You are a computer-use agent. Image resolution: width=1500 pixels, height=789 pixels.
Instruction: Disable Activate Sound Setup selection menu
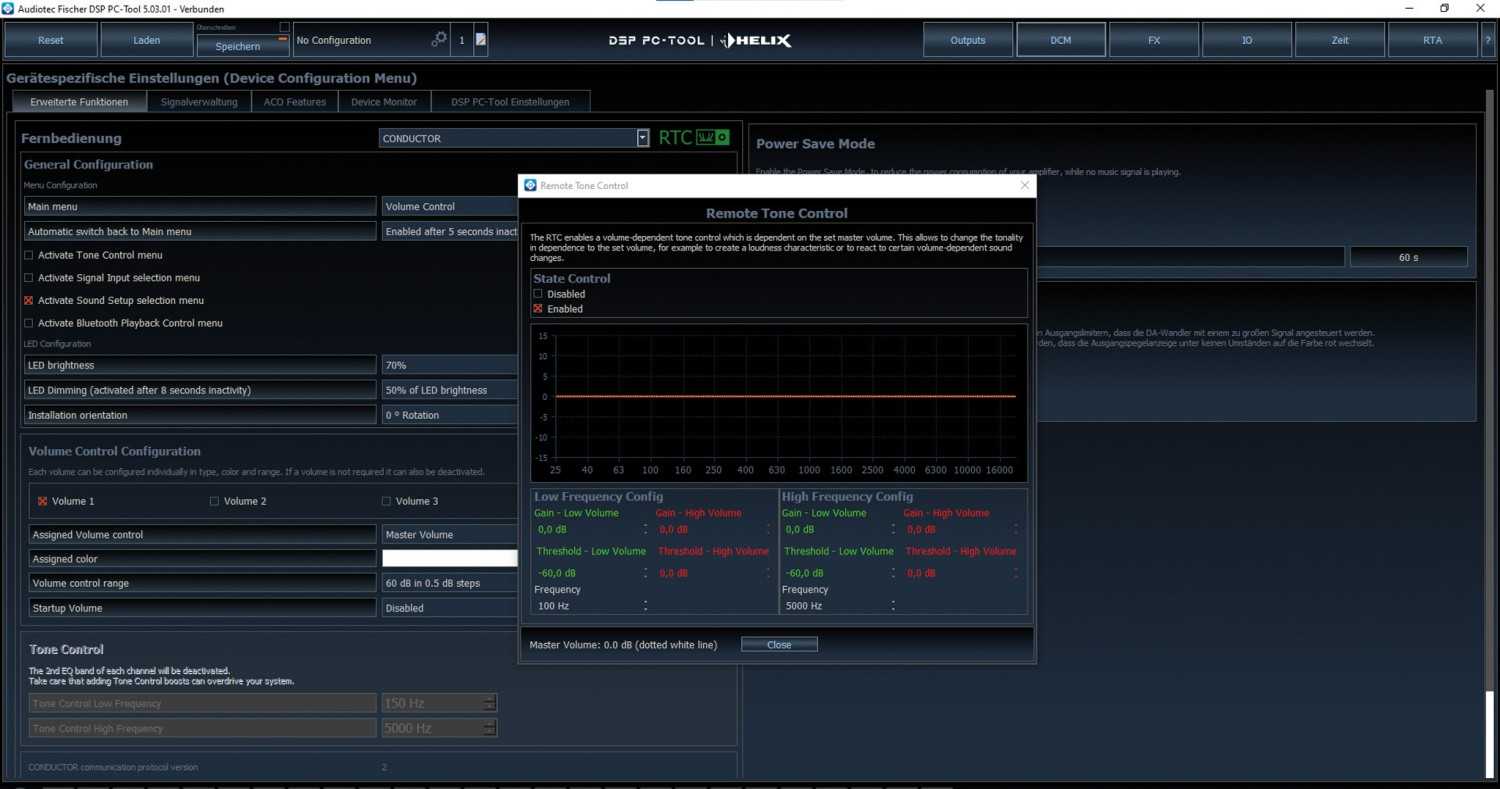click(29, 300)
